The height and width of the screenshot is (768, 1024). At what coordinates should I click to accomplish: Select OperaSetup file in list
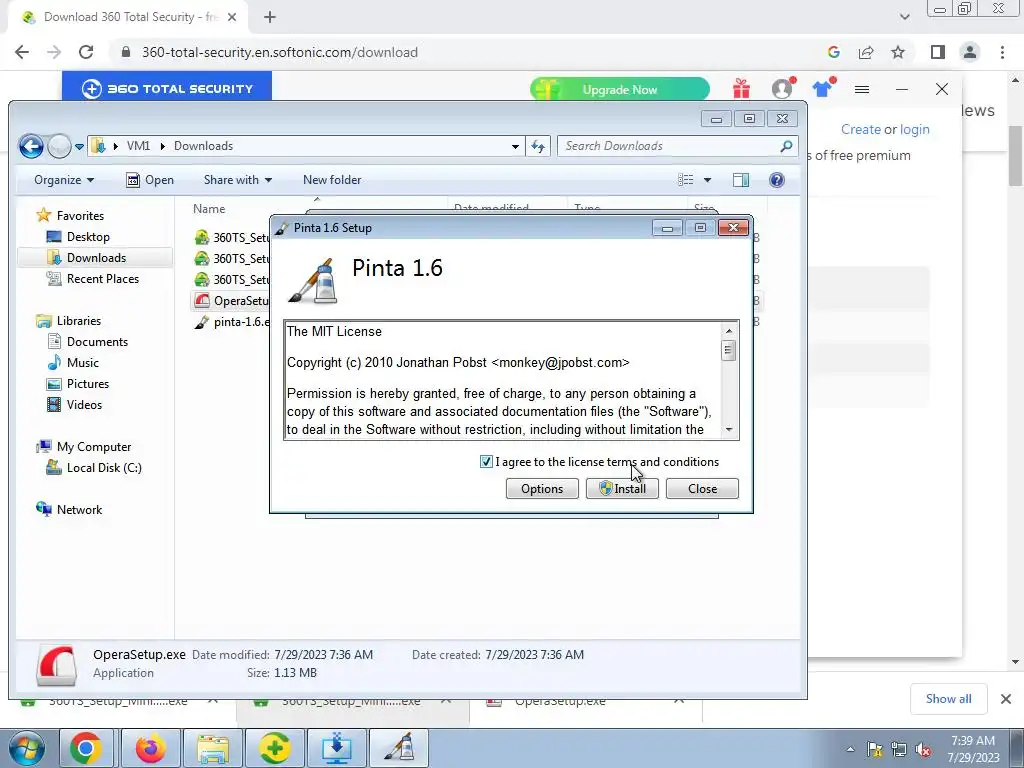point(232,300)
